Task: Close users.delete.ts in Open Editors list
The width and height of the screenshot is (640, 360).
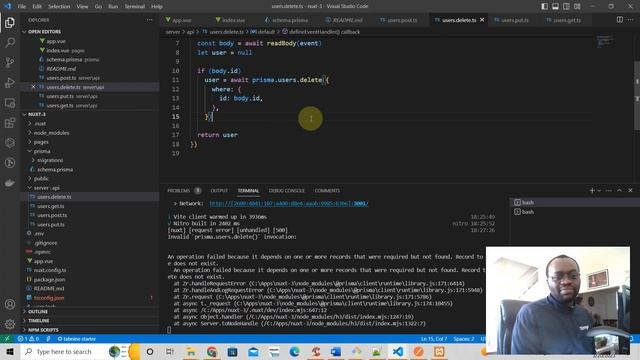Action: (x=33, y=87)
